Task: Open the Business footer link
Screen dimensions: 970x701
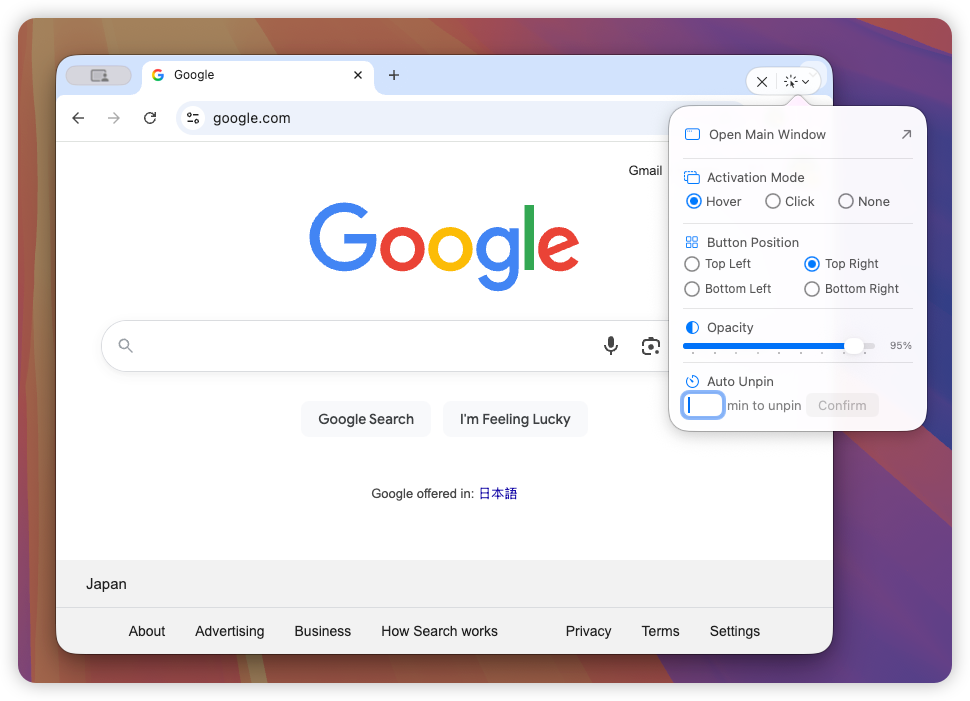Action: [x=322, y=631]
